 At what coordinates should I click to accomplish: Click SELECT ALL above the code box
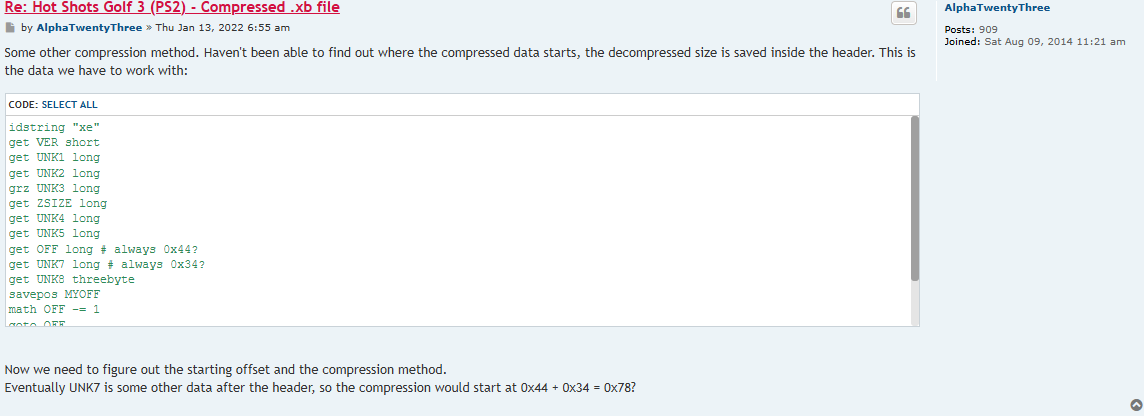69,105
